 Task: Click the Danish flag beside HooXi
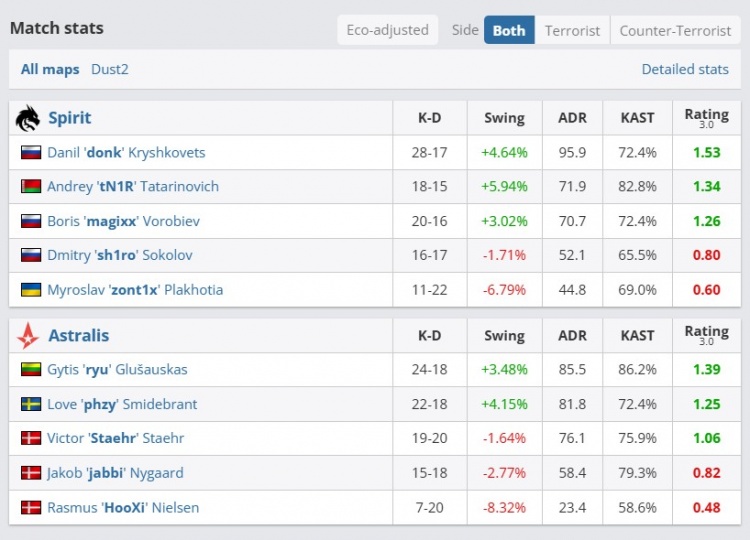pos(31,508)
